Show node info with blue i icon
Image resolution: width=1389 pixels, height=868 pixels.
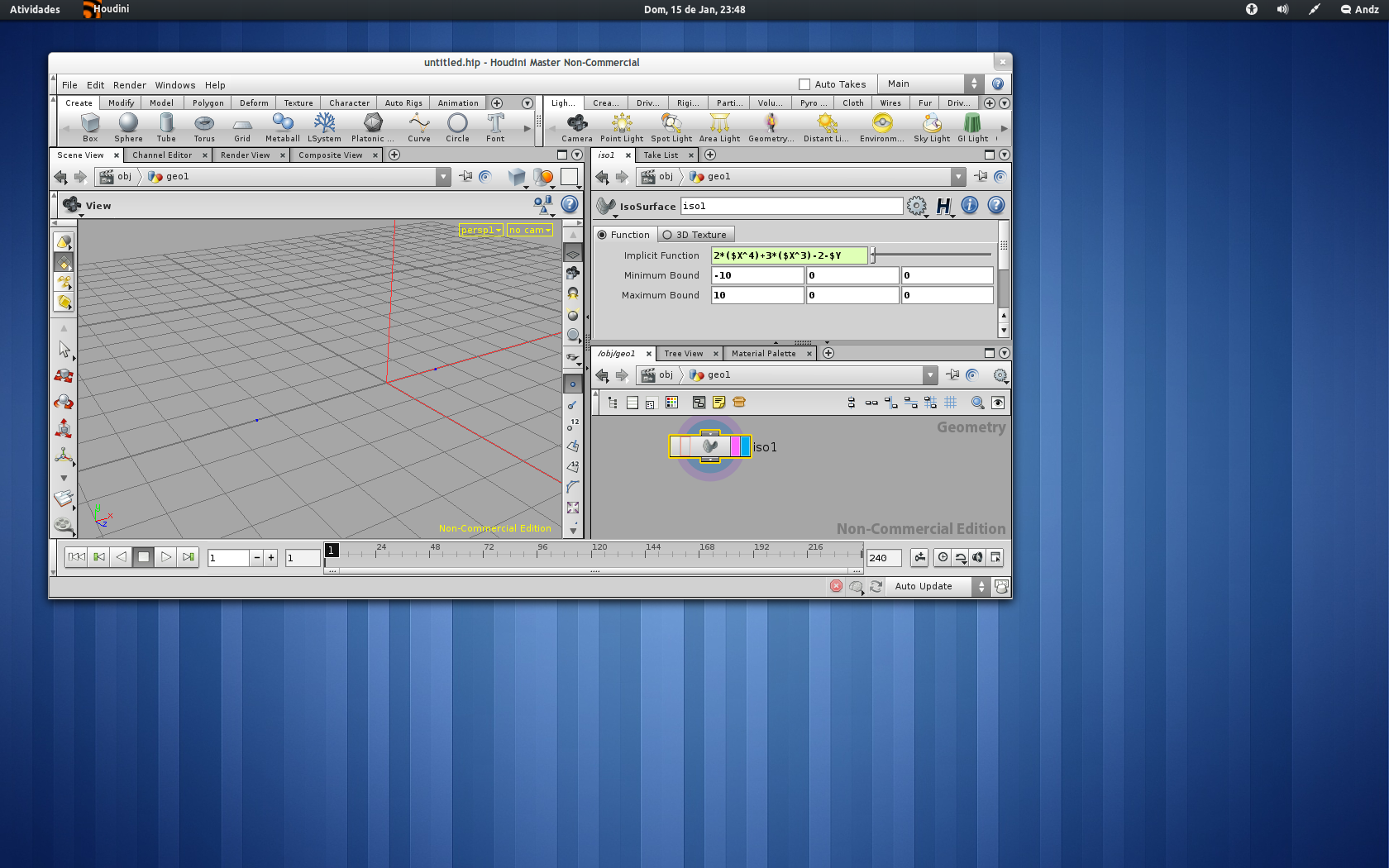[970, 205]
